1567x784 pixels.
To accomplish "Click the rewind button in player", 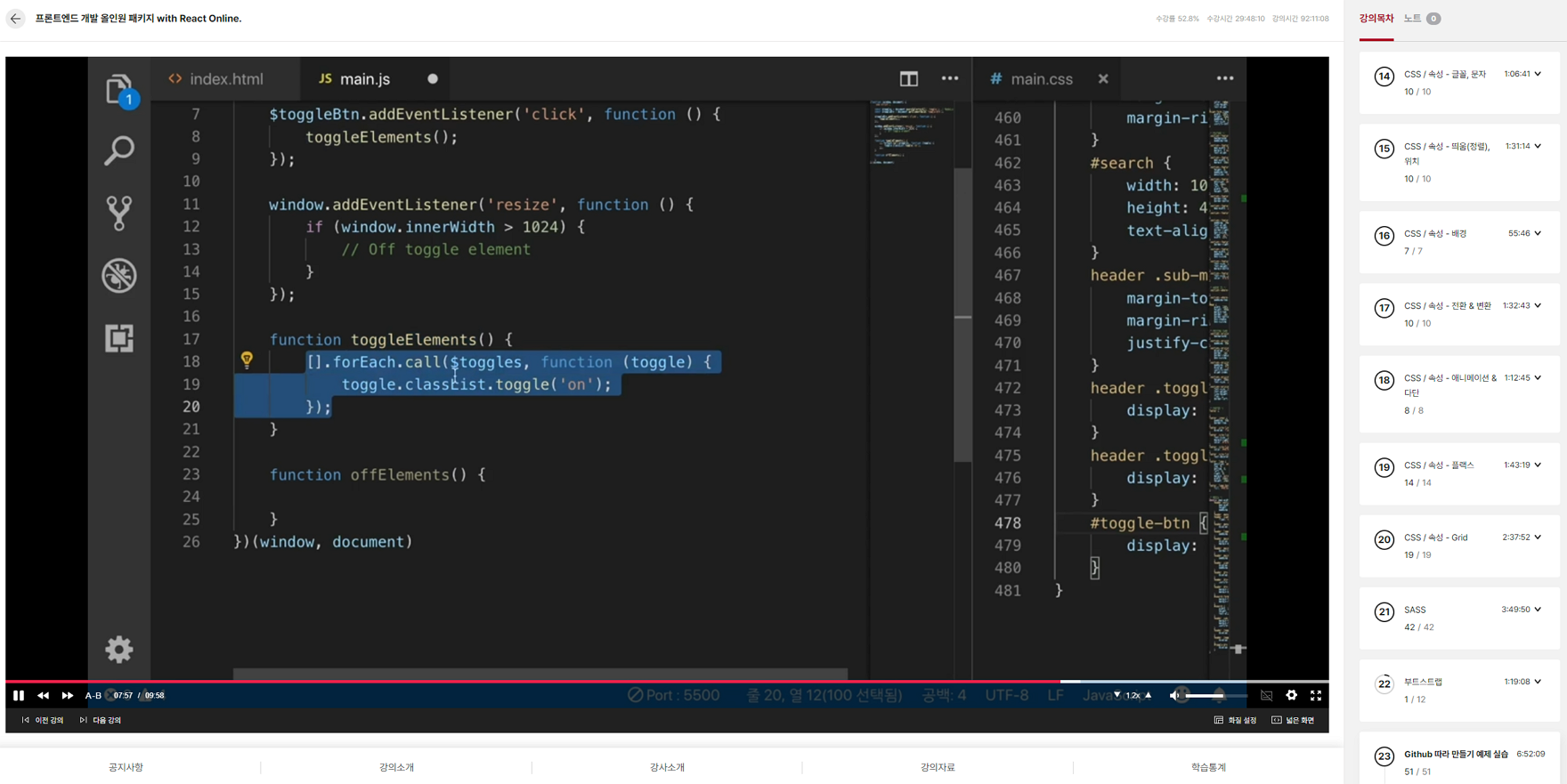I will click(43, 695).
